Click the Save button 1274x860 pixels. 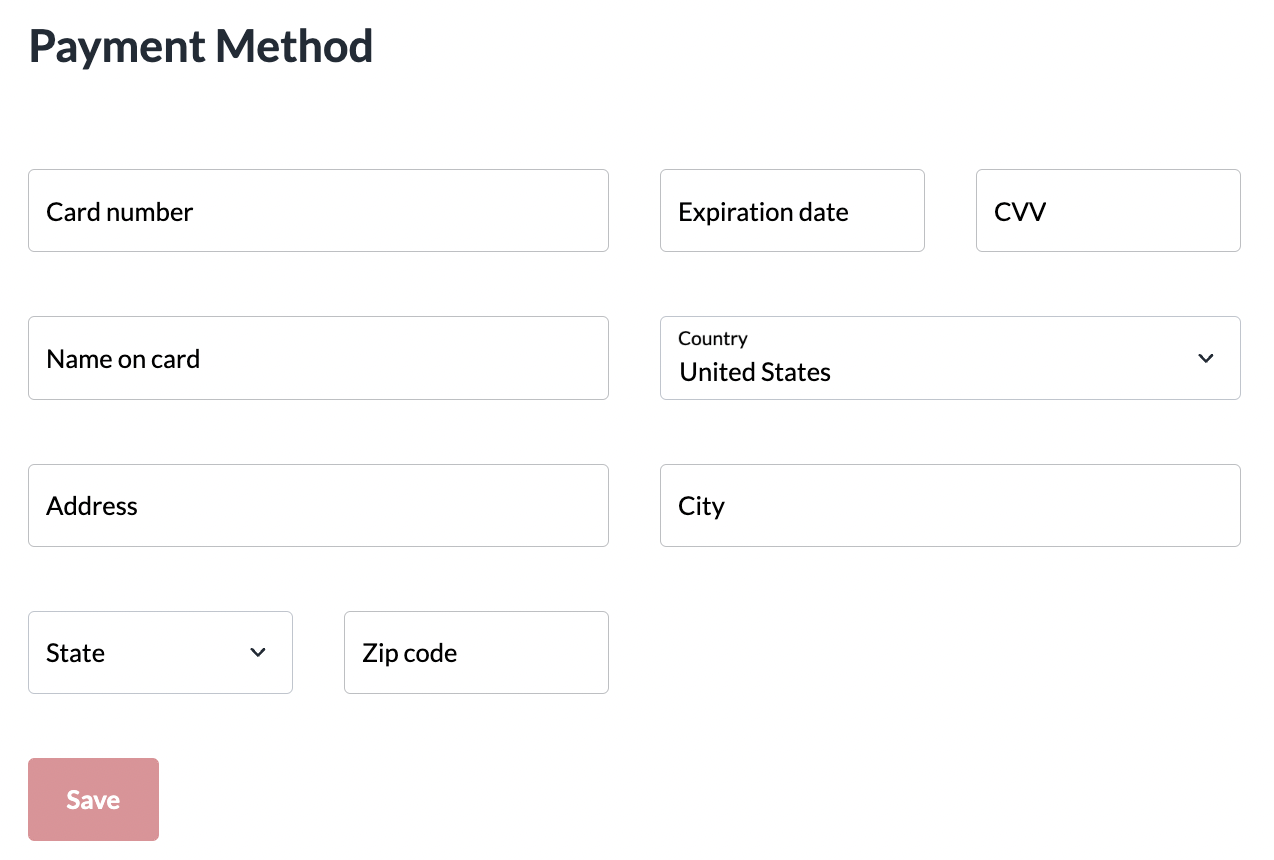point(93,799)
